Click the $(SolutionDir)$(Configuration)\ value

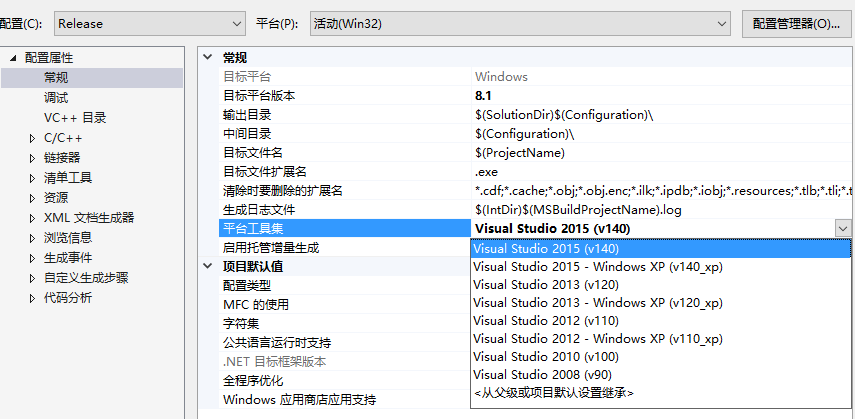564,115
